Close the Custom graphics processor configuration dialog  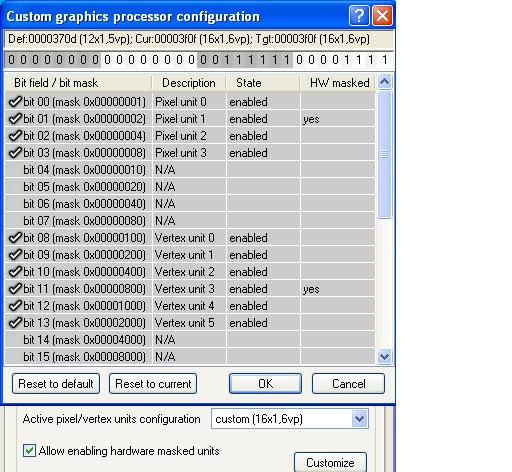point(382,15)
